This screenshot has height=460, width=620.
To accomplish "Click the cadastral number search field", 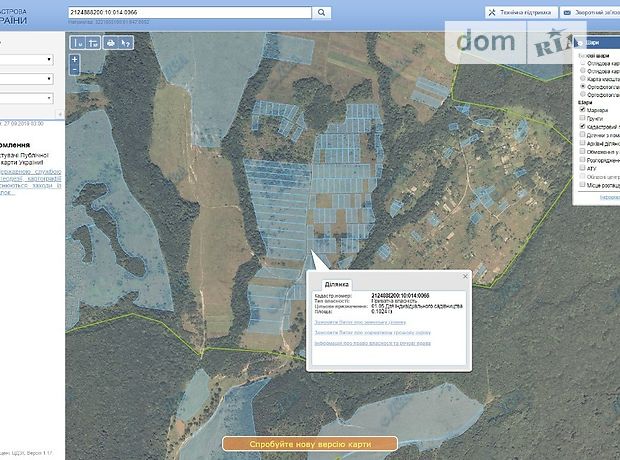I will tap(190, 13).
